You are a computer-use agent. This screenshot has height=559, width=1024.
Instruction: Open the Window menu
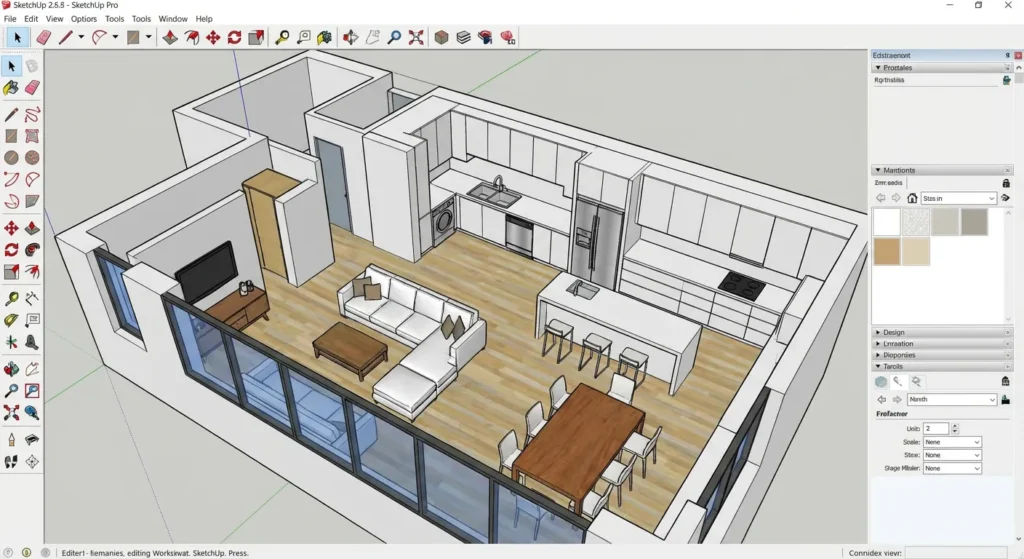[172, 19]
